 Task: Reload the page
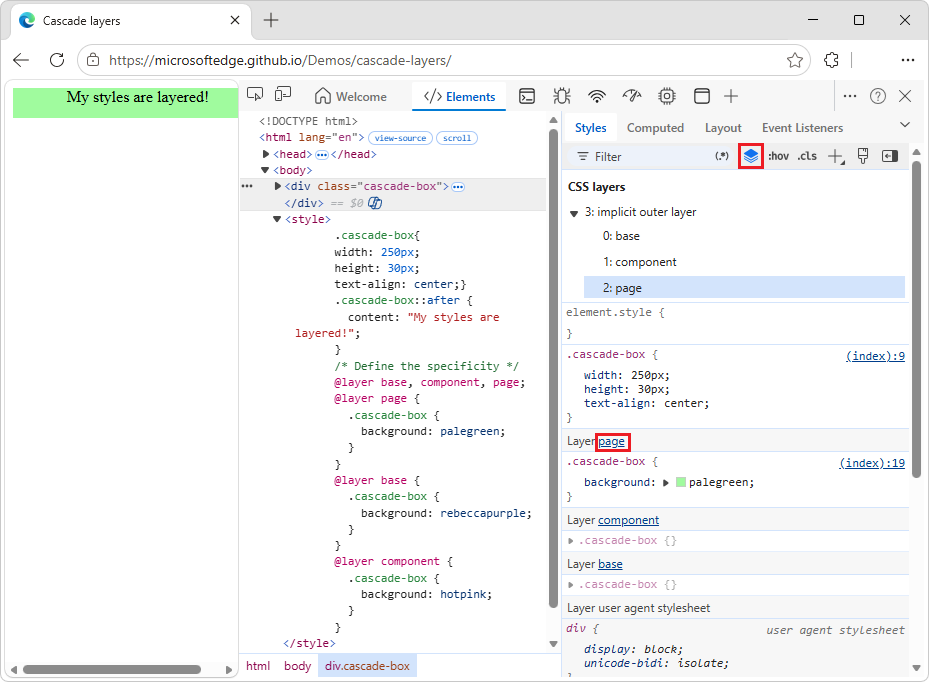(x=57, y=60)
